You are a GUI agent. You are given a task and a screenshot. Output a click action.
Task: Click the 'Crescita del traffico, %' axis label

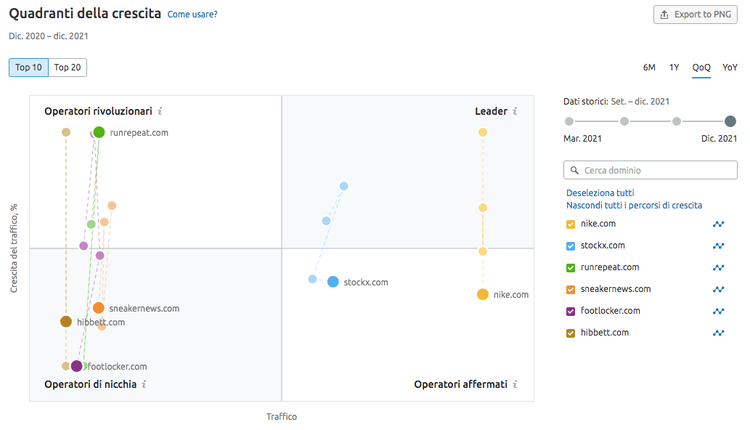click(x=14, y=248)
